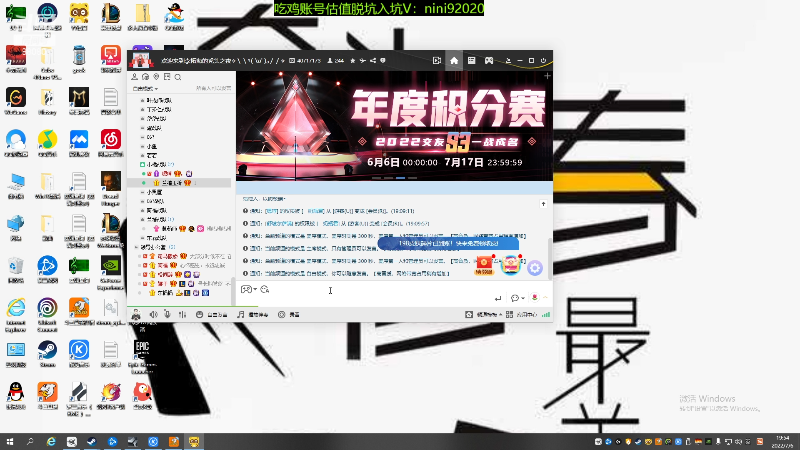Viewport: 800px width, 450px height.
Task: Open the Edge browser from the taskbar
Action: coord(51,442)
